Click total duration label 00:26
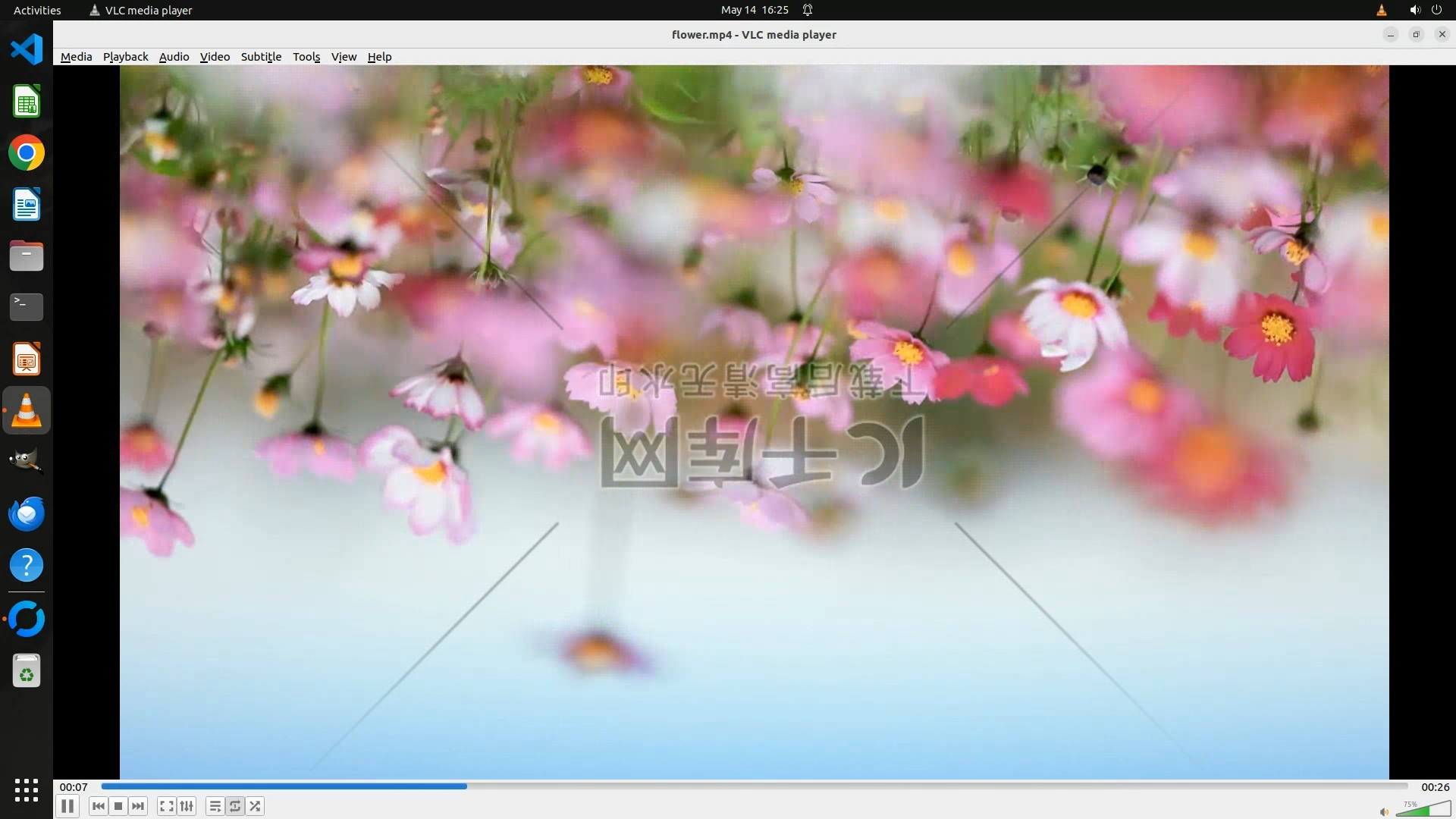The height and width of the screenshot is (819, 1456). 1435,787
